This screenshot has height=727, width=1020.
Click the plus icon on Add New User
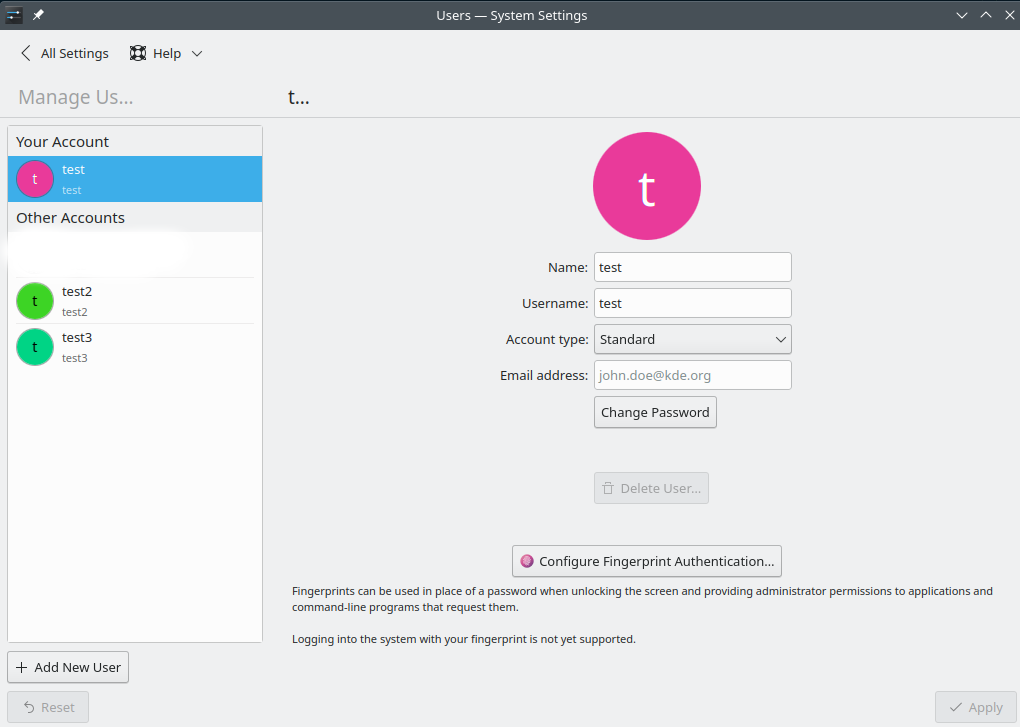(22, 667)
